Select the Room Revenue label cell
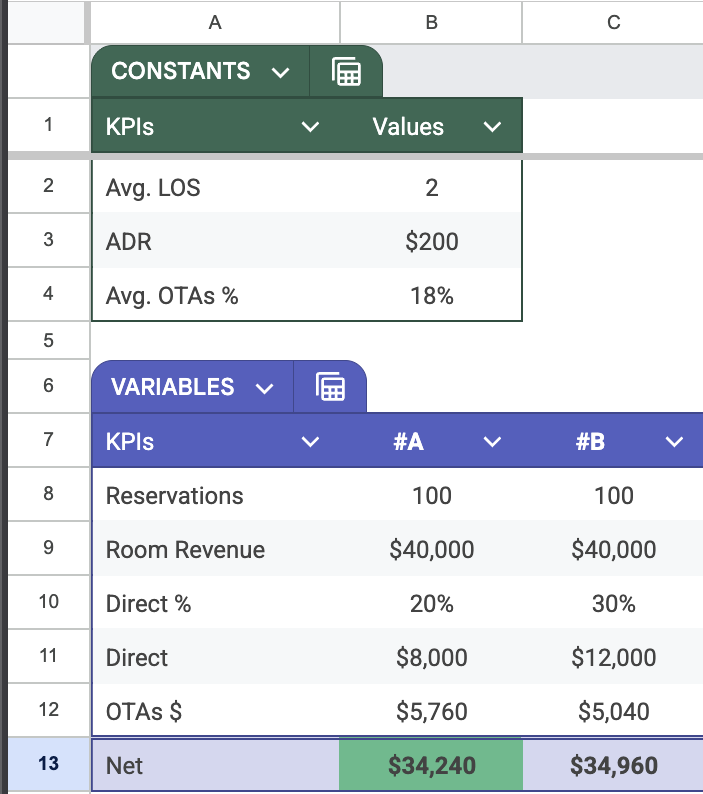The width and height of the screenshot is (703, 794). 215,549
